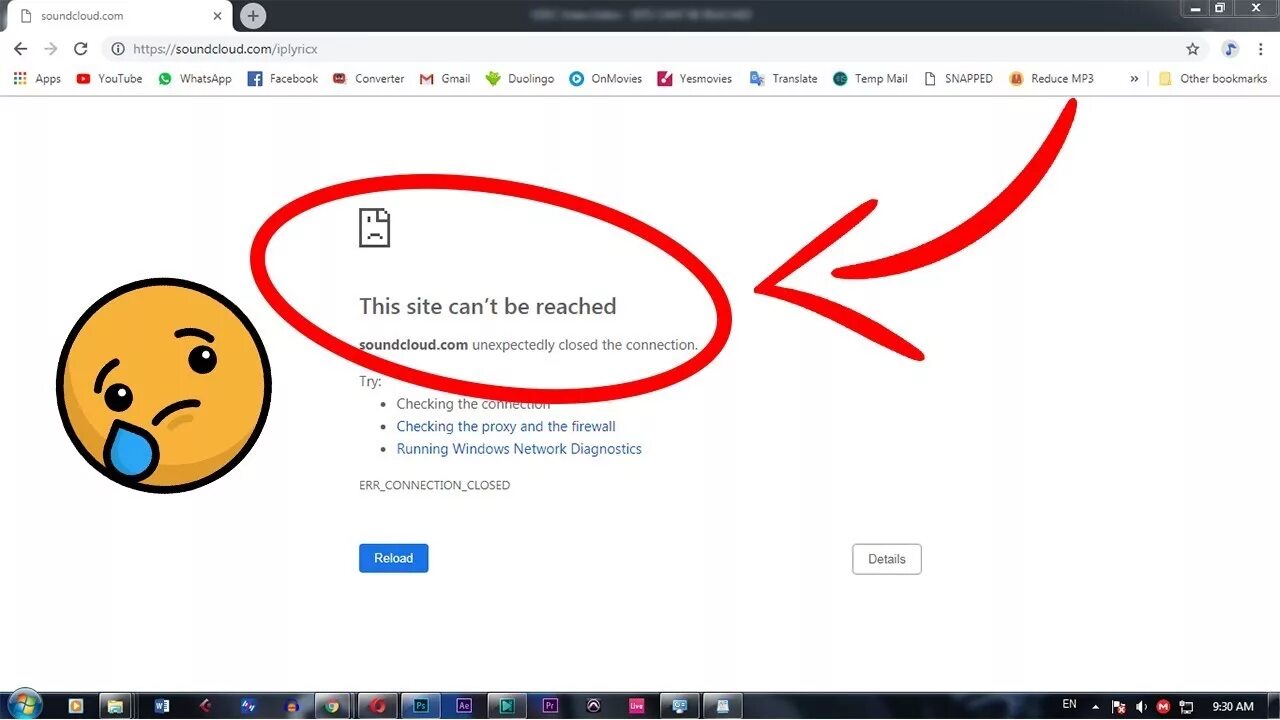The height and width of the screenshot is (720, 1280).
Task: Open the red Opera icon in taskbar
Action: point(377,705)
